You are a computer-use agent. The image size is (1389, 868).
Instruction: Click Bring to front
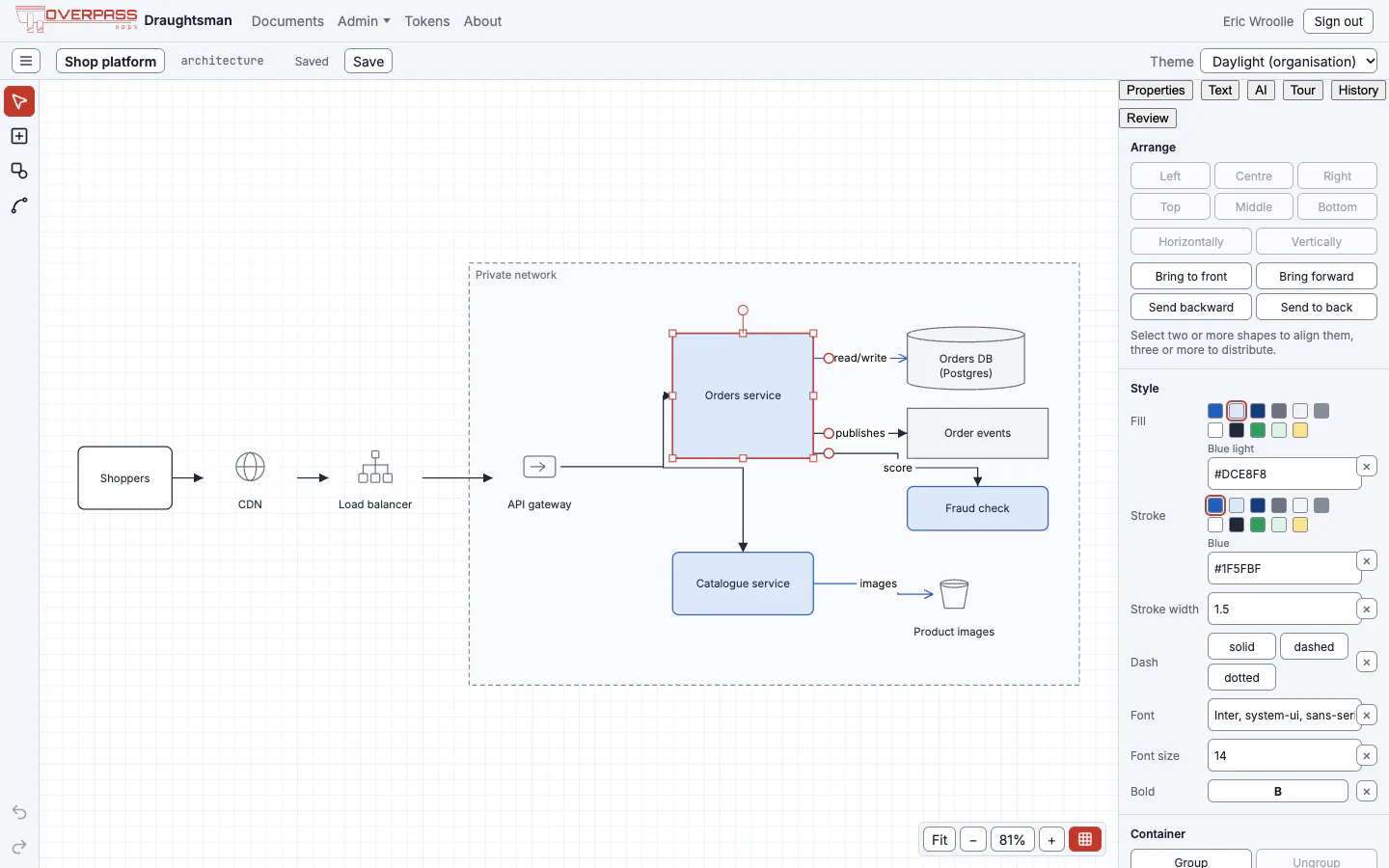point(1191,276)
